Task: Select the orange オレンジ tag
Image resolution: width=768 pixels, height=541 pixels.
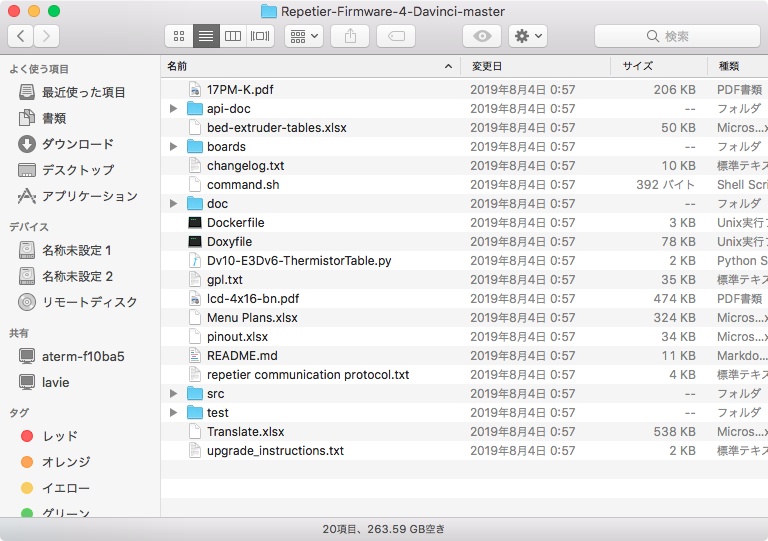Action: click(66, 462)
